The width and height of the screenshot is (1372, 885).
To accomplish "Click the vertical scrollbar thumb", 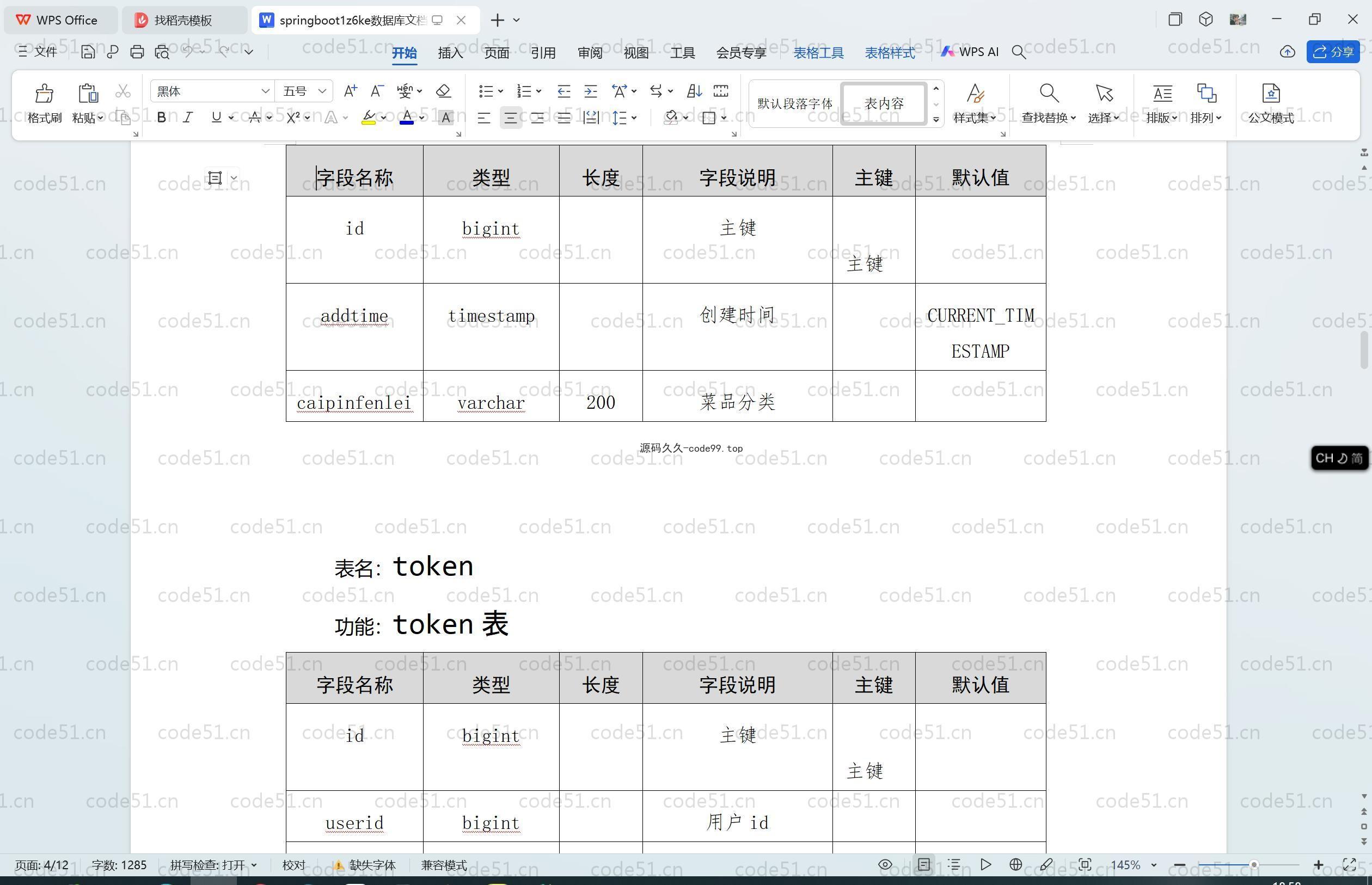I will click(x=1364, y=350).
